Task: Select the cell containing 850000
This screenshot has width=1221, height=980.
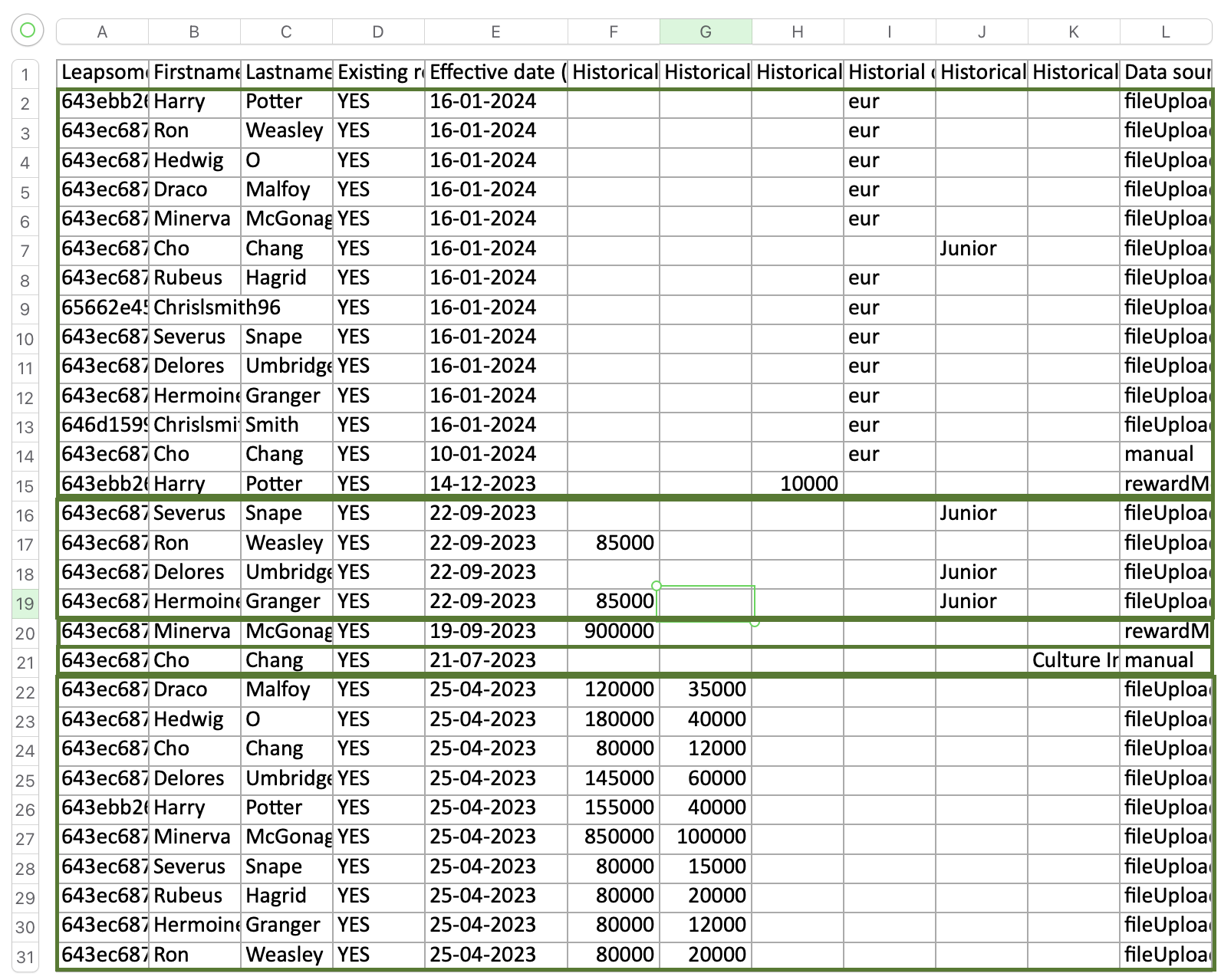Action: (614, 837)
